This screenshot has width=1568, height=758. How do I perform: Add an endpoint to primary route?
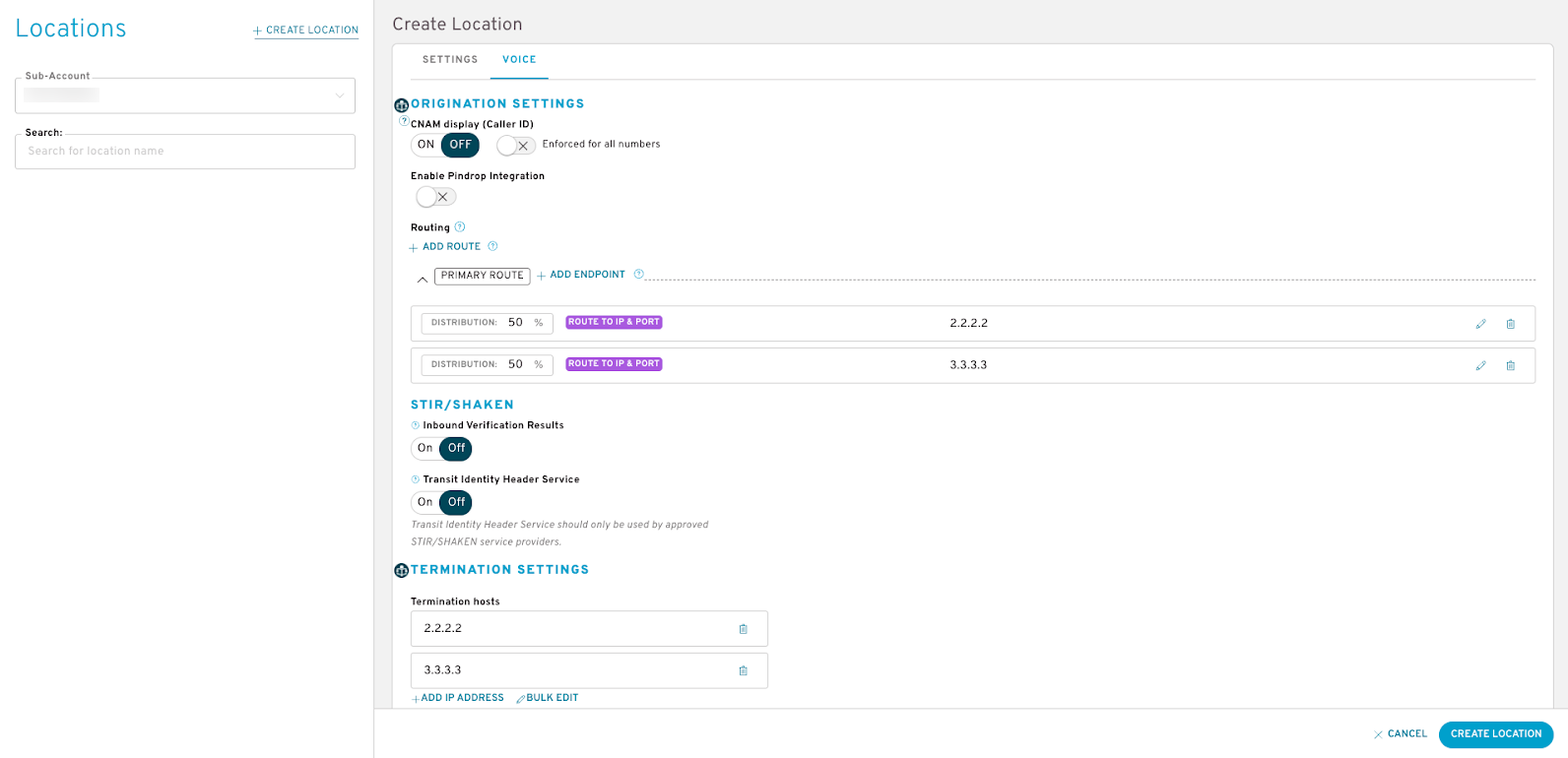pyautogui.click(x=581, y=275)
